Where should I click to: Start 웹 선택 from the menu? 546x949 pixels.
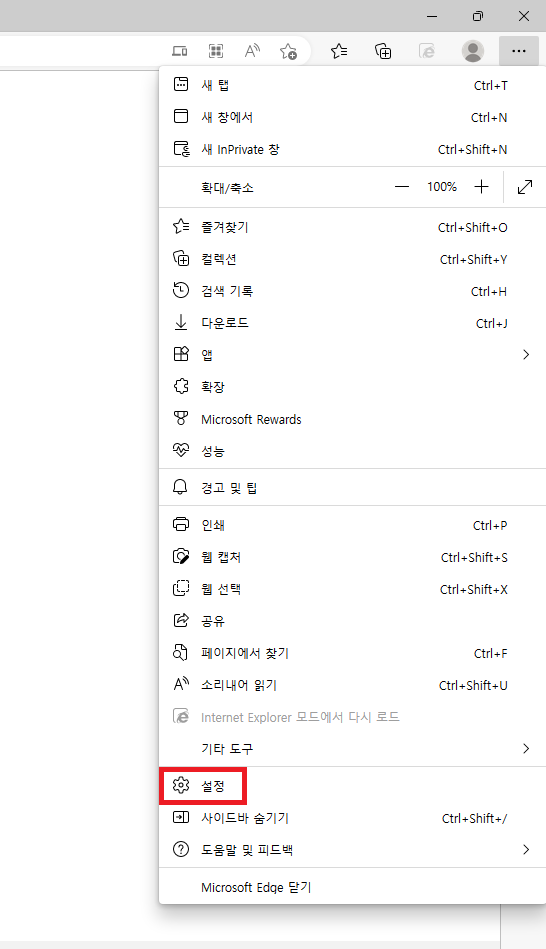352,589
